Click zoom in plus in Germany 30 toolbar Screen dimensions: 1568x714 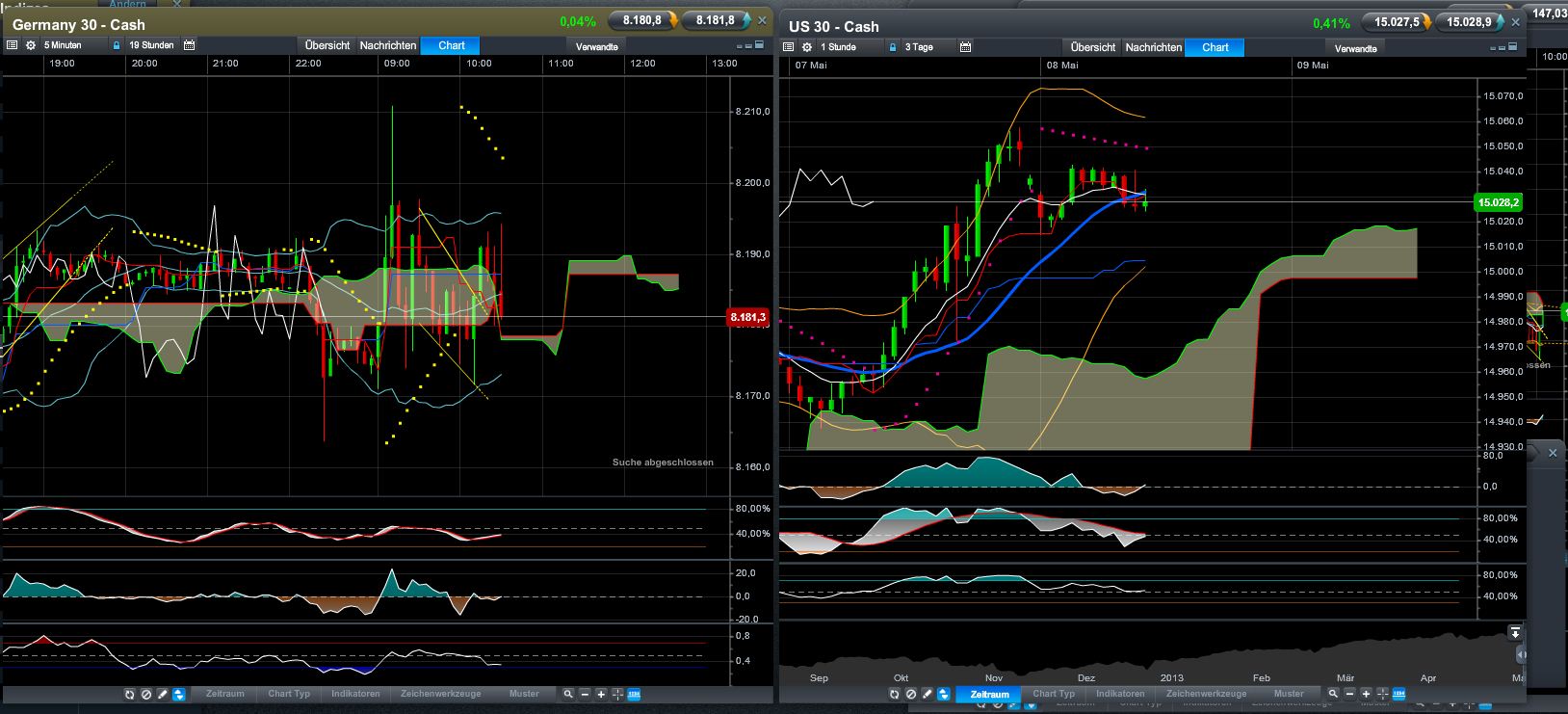click(x=601, y=694)
